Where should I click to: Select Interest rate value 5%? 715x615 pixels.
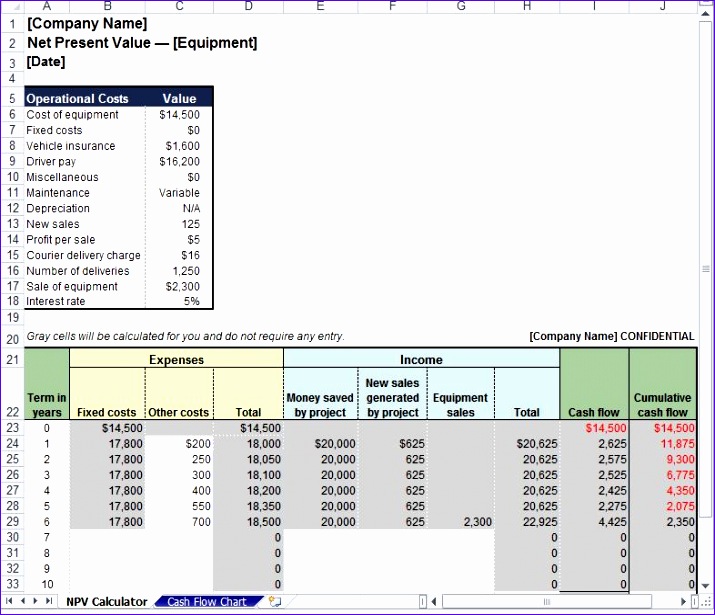point(179,301)
